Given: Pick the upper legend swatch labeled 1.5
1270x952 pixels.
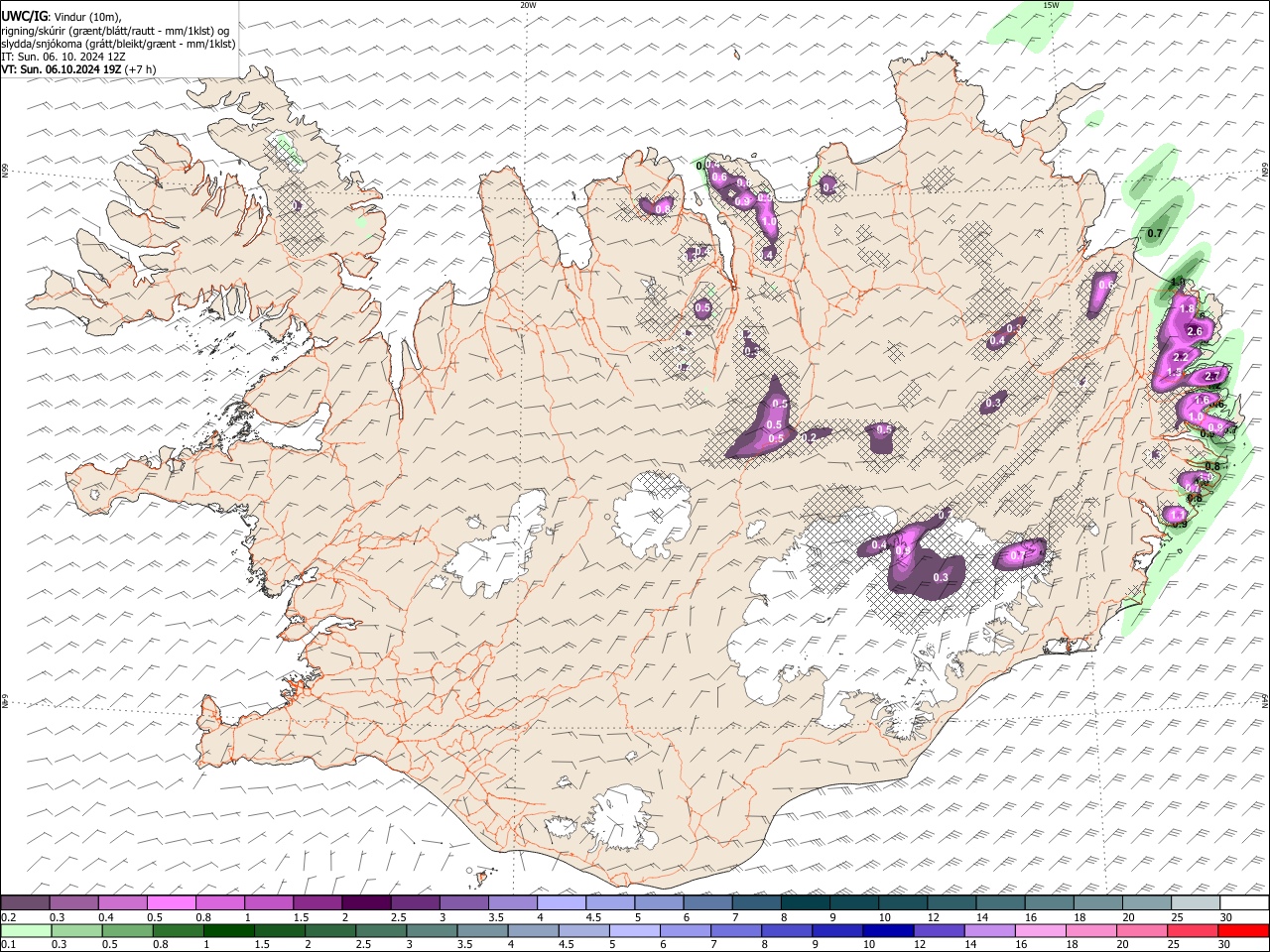Looking at the screenshot, I should [x=318, y=902].
